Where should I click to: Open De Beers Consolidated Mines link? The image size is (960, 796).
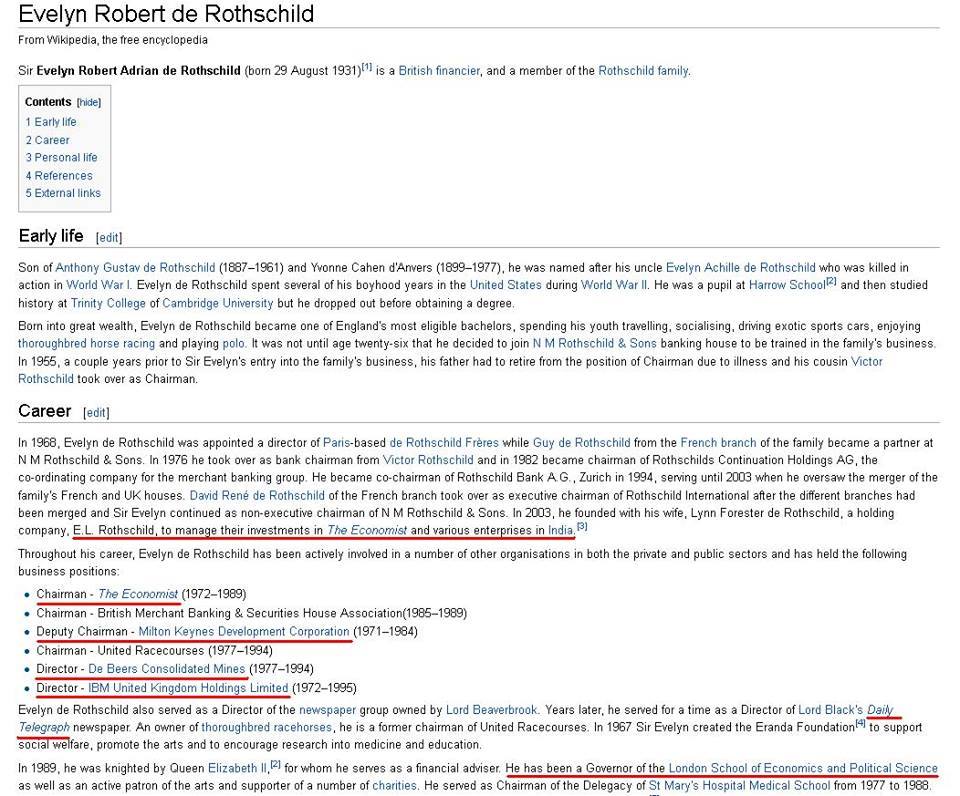(167, 669)
